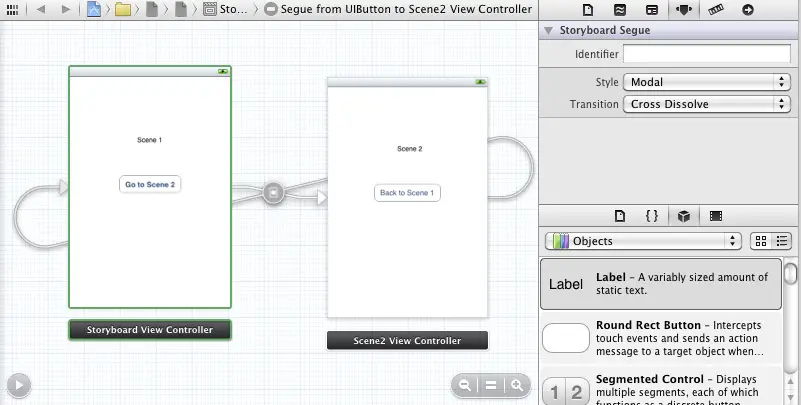Open the Size inspector ruler icon
The width and height of the screenshot is (801, 405).
click(716, 10)
